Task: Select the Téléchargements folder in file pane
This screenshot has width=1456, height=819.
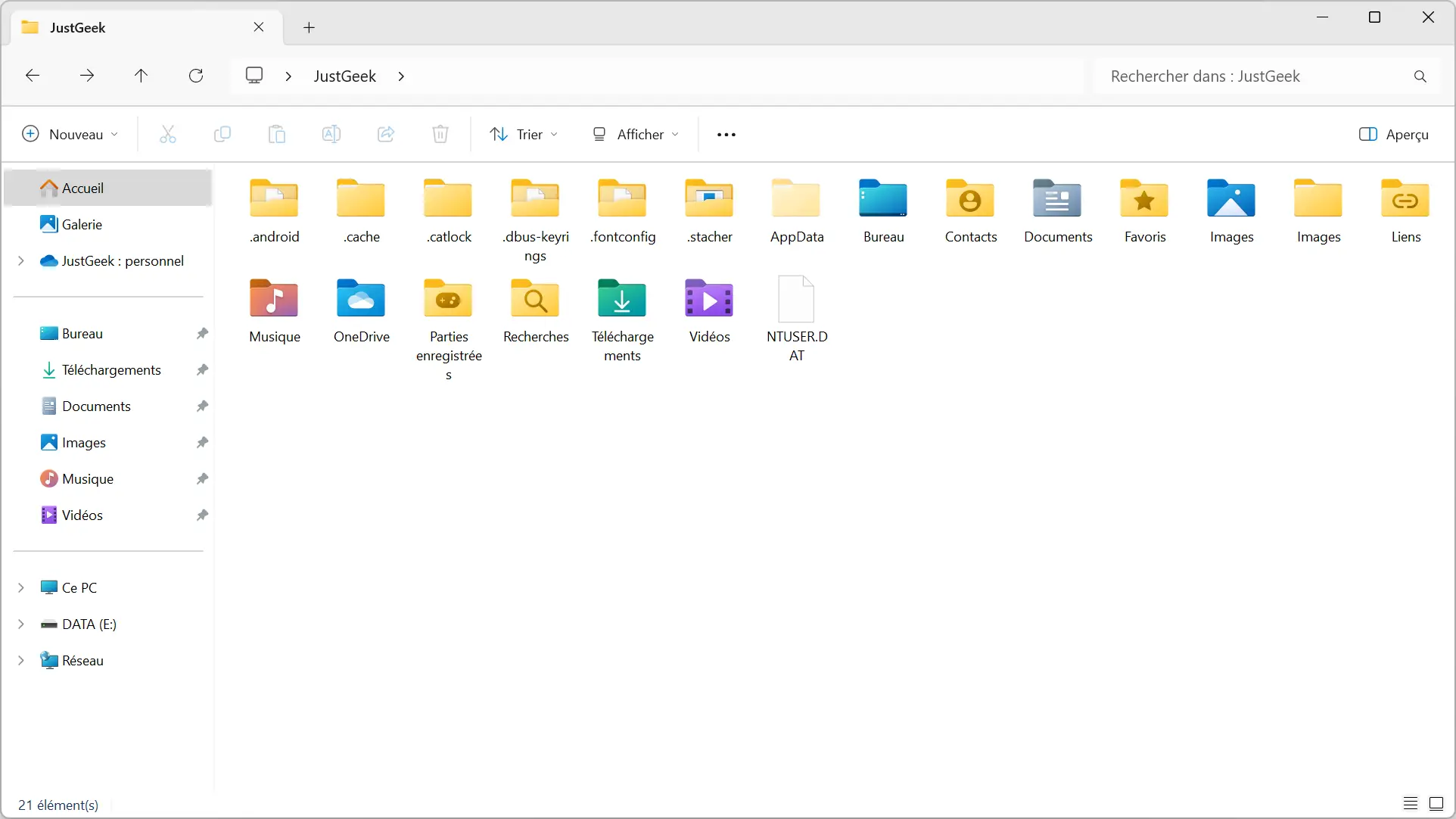Action: 623,320
